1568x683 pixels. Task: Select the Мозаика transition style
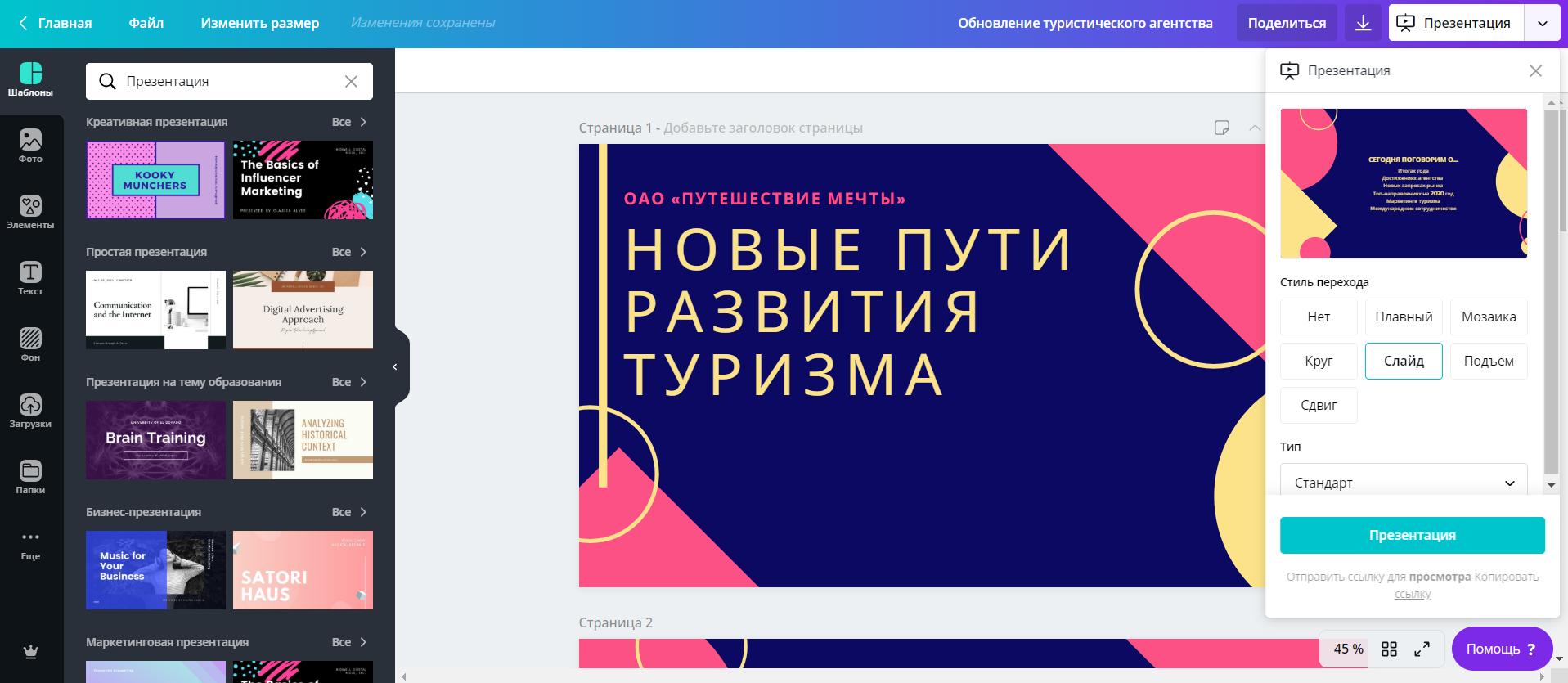click(x=1489, y=317)
